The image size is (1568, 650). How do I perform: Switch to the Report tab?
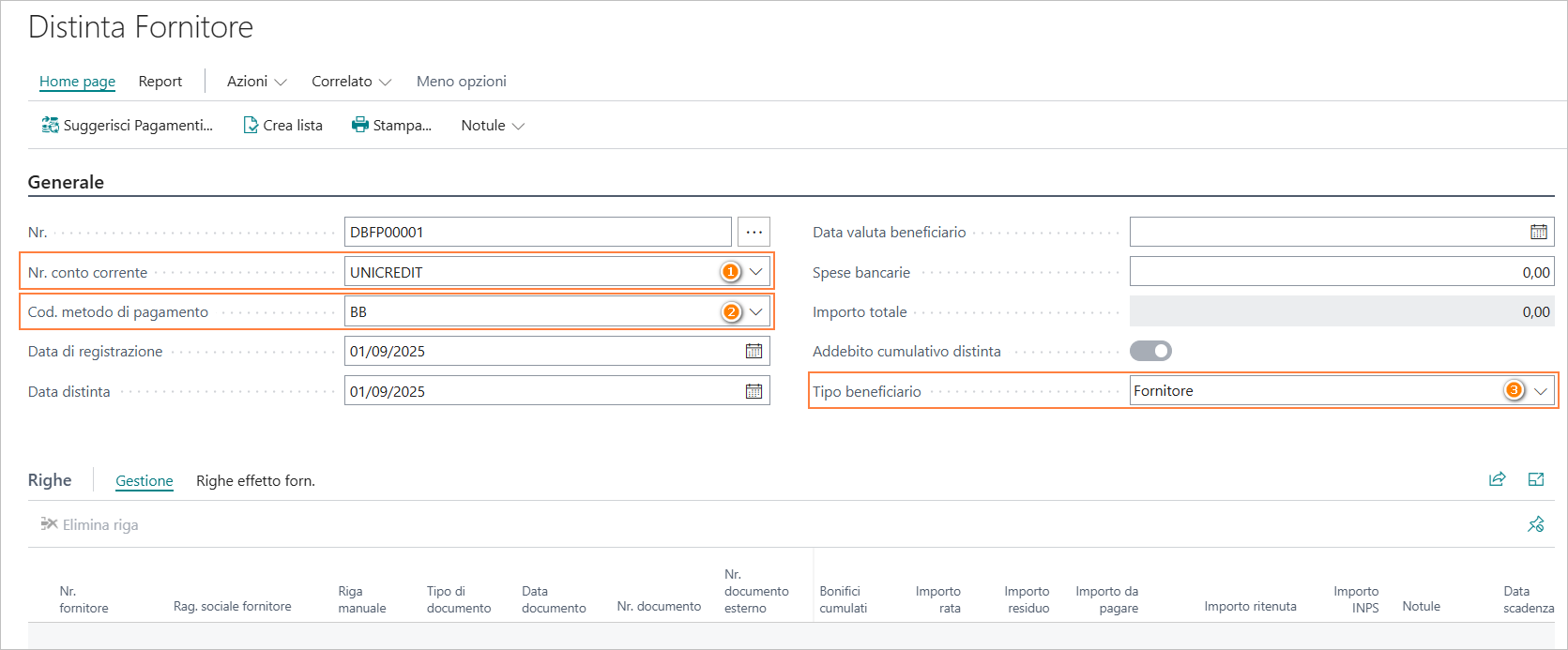[160, 82]
